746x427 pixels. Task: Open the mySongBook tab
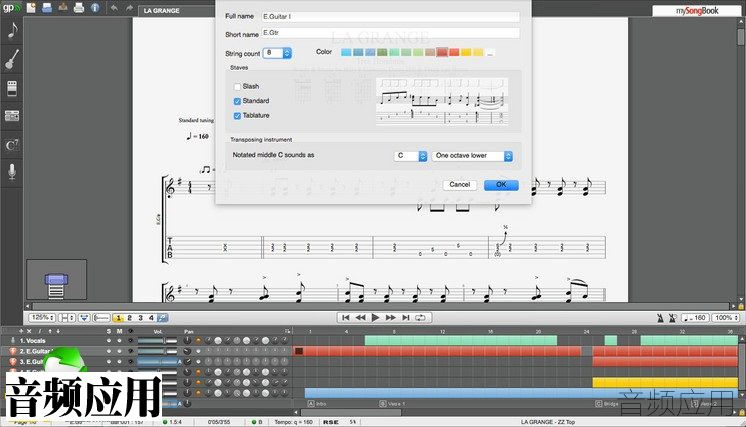pos(696,10)
